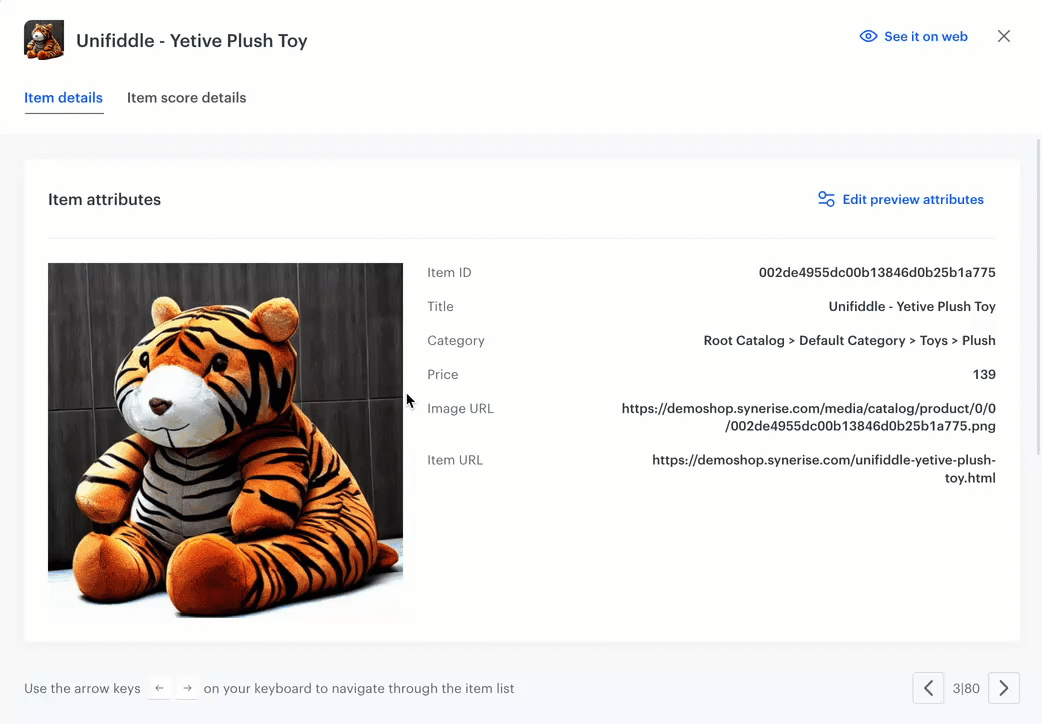Open See it on web
The width and height of the screenshot is (1042, 724).
(922, 36)
